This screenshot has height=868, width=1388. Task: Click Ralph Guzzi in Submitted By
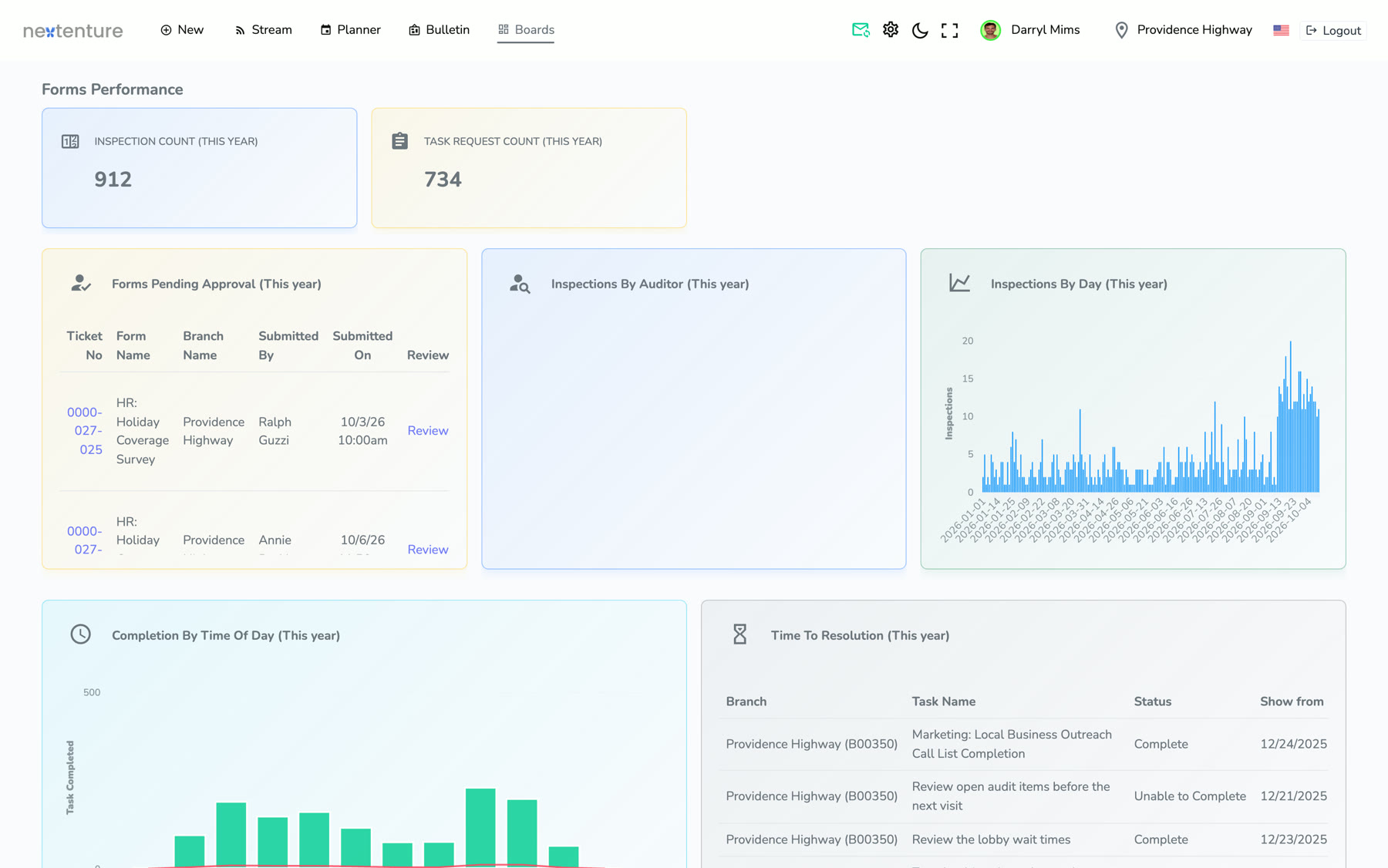(275, 431)
